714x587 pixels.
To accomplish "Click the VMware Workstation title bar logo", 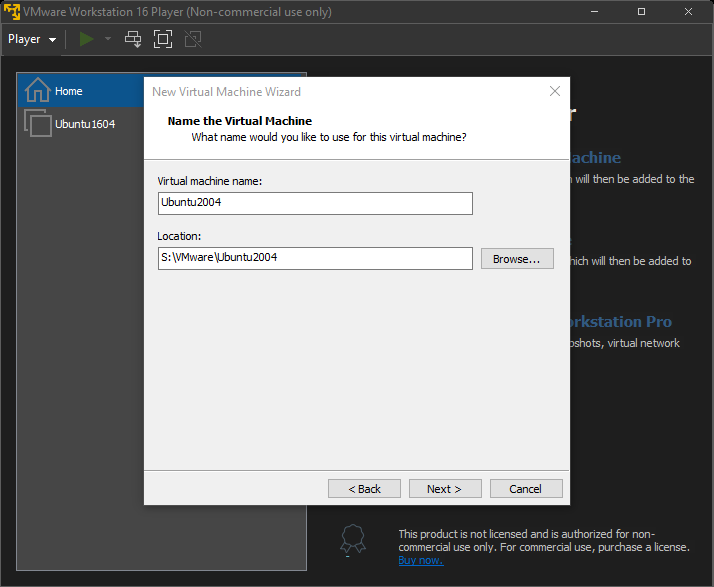I will pyautogui.click(x=12, y=11).
